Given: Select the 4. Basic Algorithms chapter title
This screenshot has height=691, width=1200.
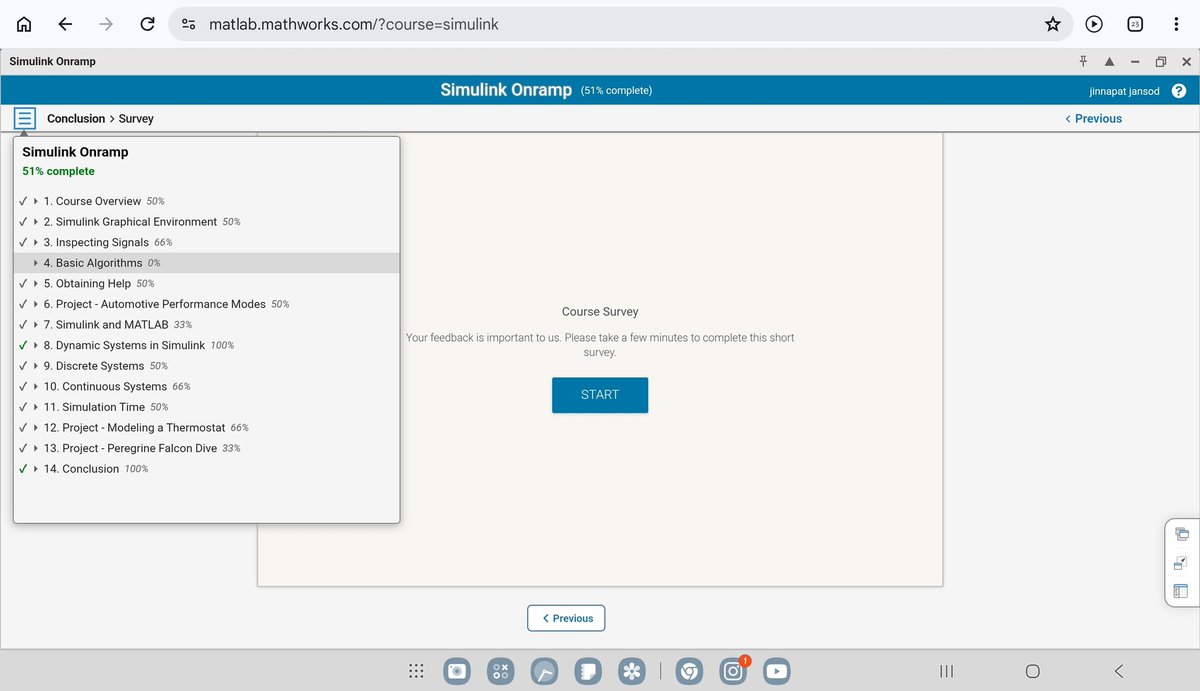Looking at the screenshot, I should pos(93,263).
